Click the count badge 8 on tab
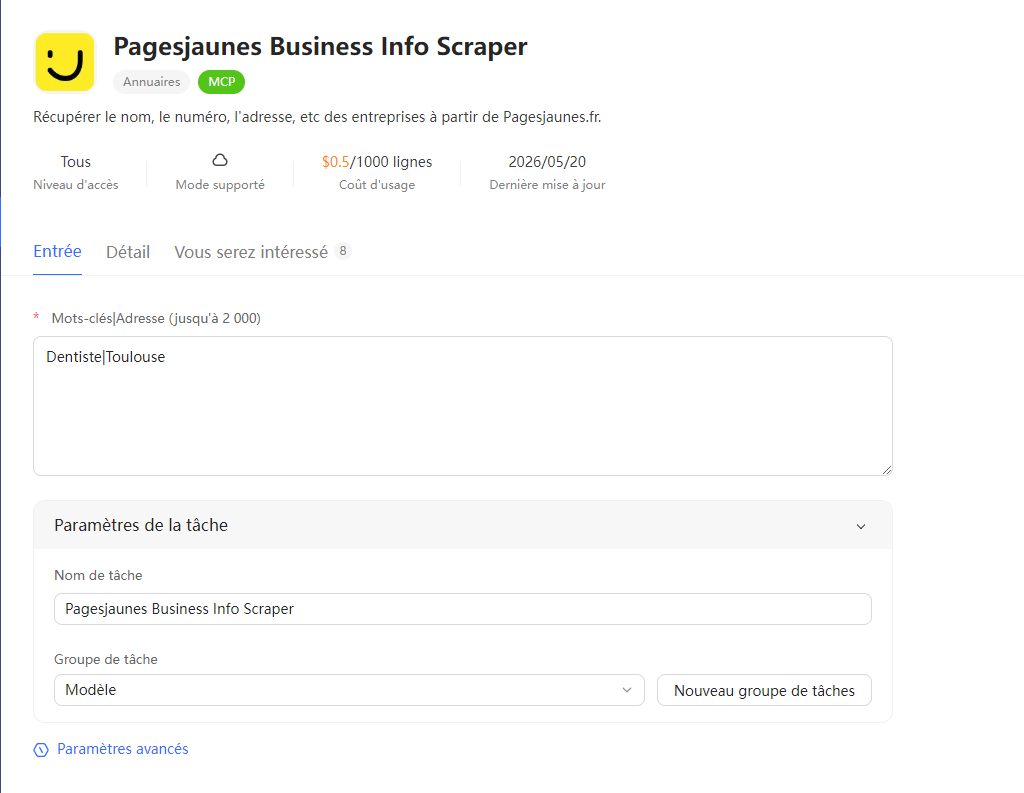Screen dimensions: 1024x793 coord(343,251)
